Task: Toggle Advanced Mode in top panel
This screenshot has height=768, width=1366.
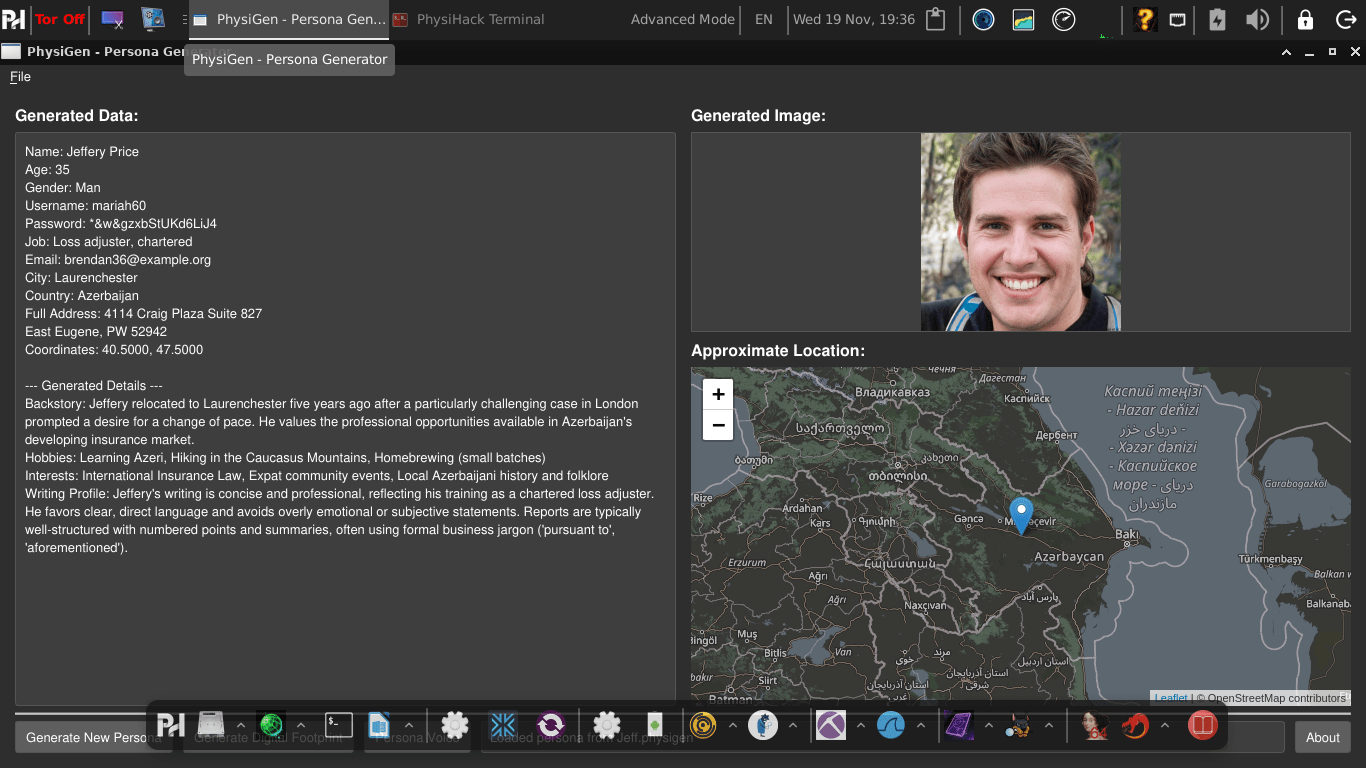Action: [682, 19]
